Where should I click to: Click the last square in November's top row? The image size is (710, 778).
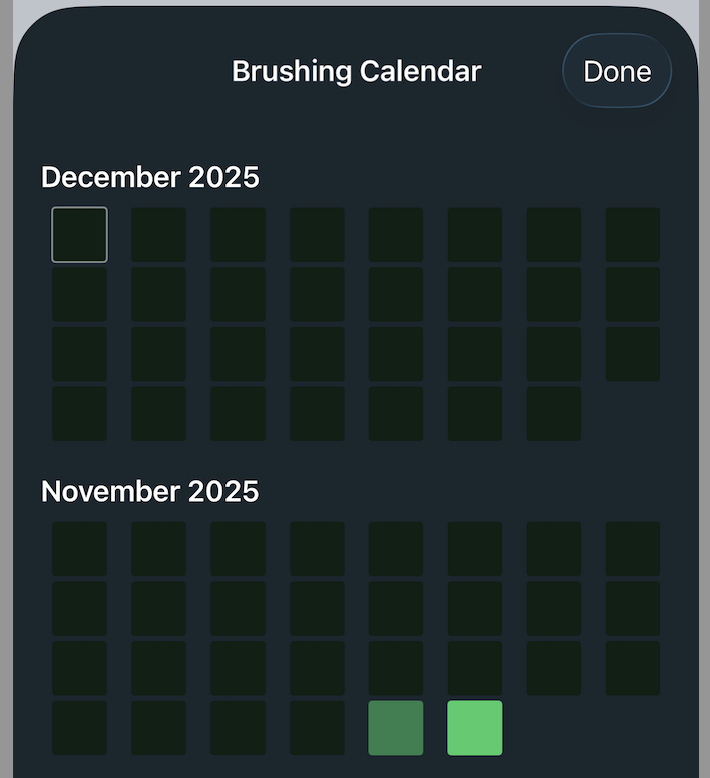(632, 549)
